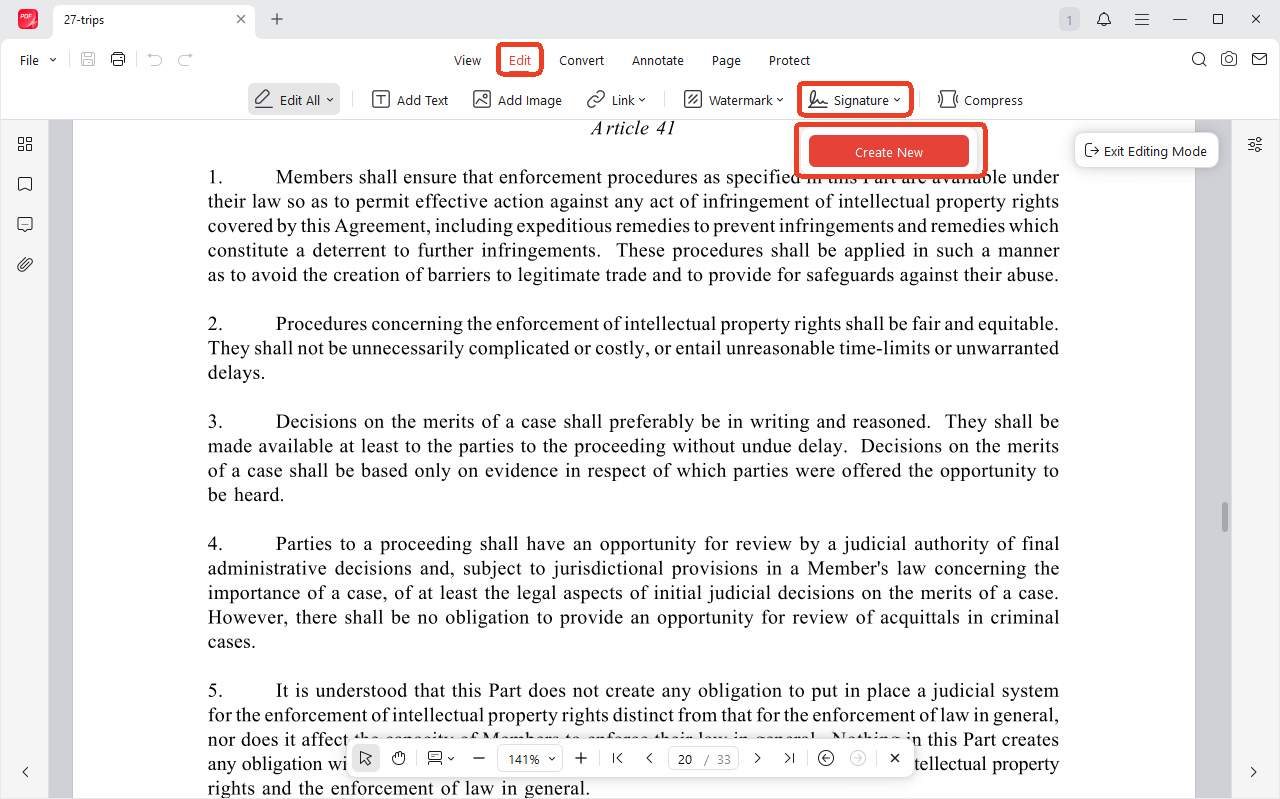Switch to the Page tab
Screen dimensions: 1280x799
coord(726,60)
